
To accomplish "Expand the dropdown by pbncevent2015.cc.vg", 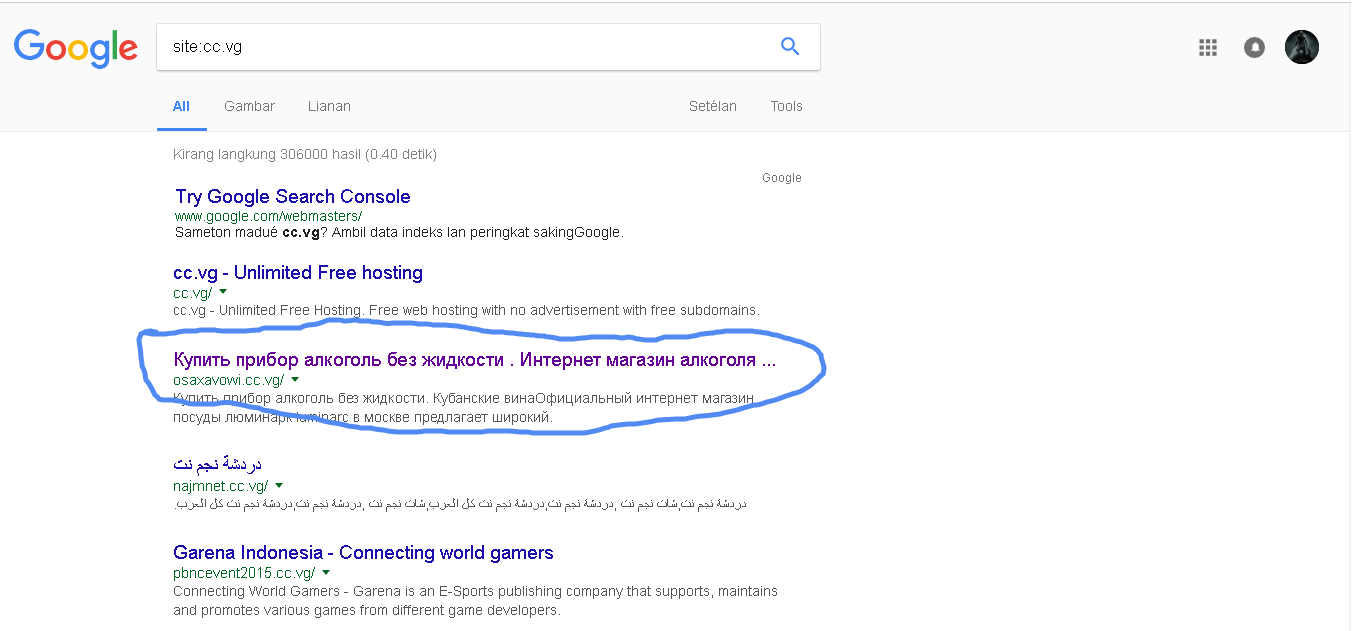I will [x=325, y=572].
